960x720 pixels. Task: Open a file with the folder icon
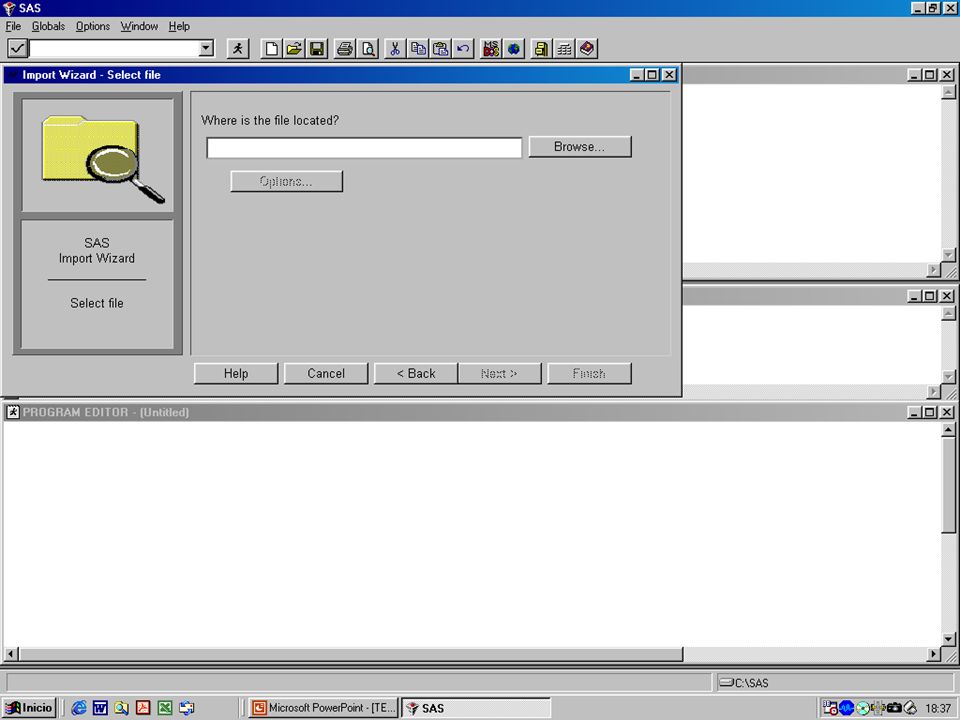coord(294,48)
